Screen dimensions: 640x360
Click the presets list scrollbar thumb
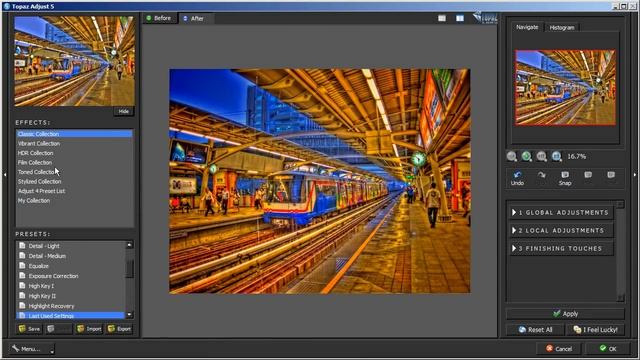point(129,268)
